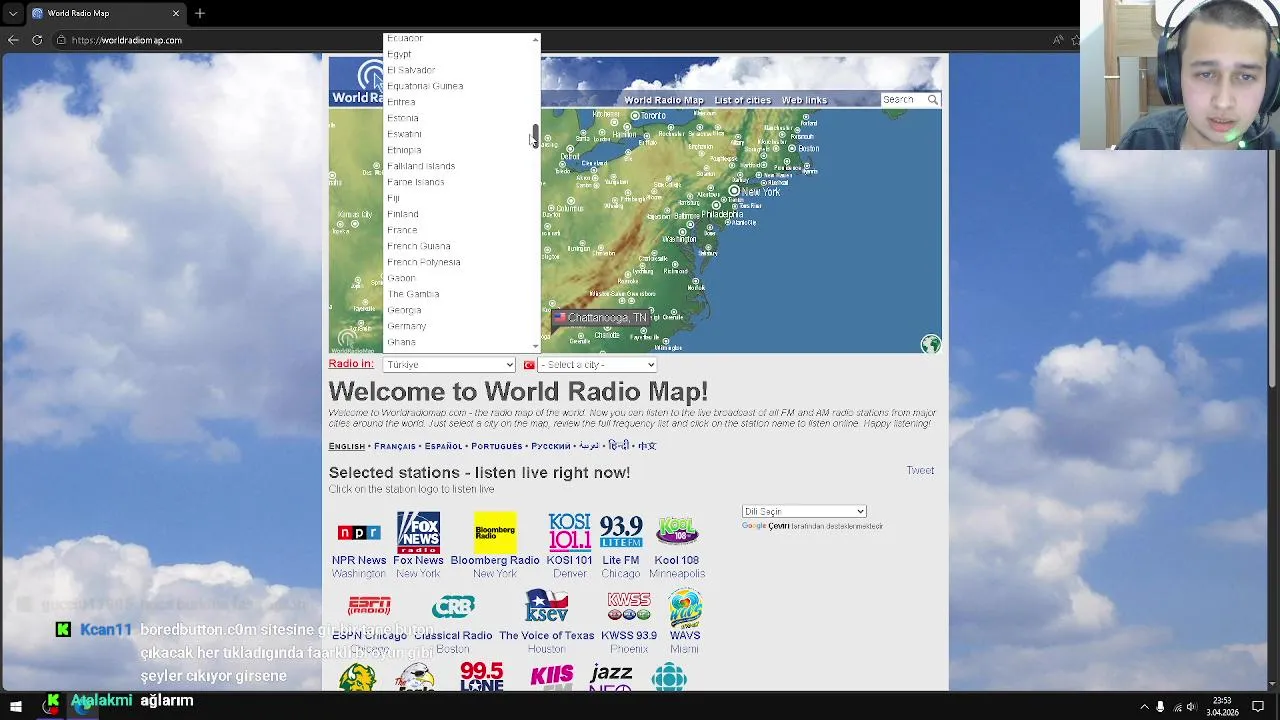Open the Kool 108 text link

[677, 560]
